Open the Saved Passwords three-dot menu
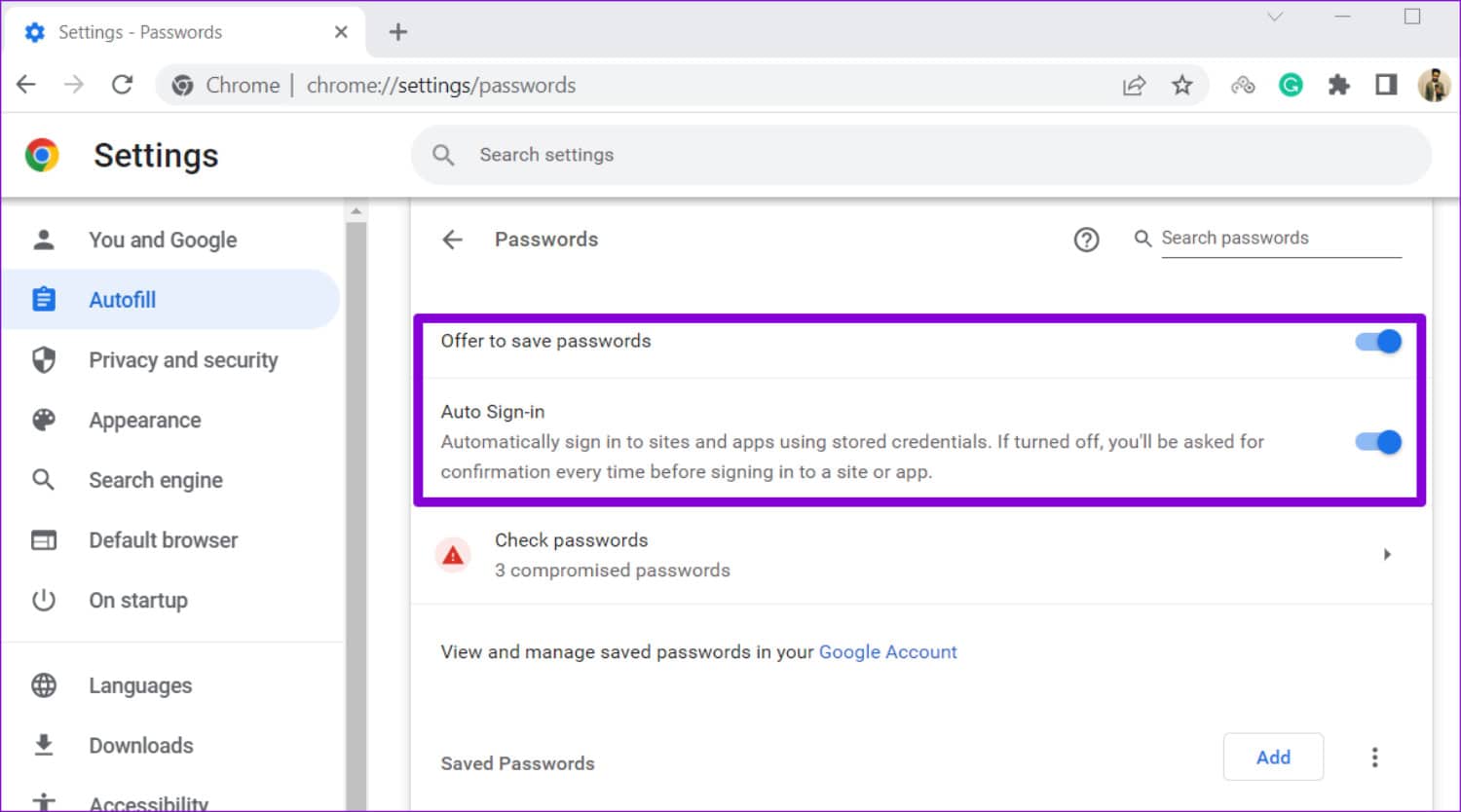 pos(1374,757)
